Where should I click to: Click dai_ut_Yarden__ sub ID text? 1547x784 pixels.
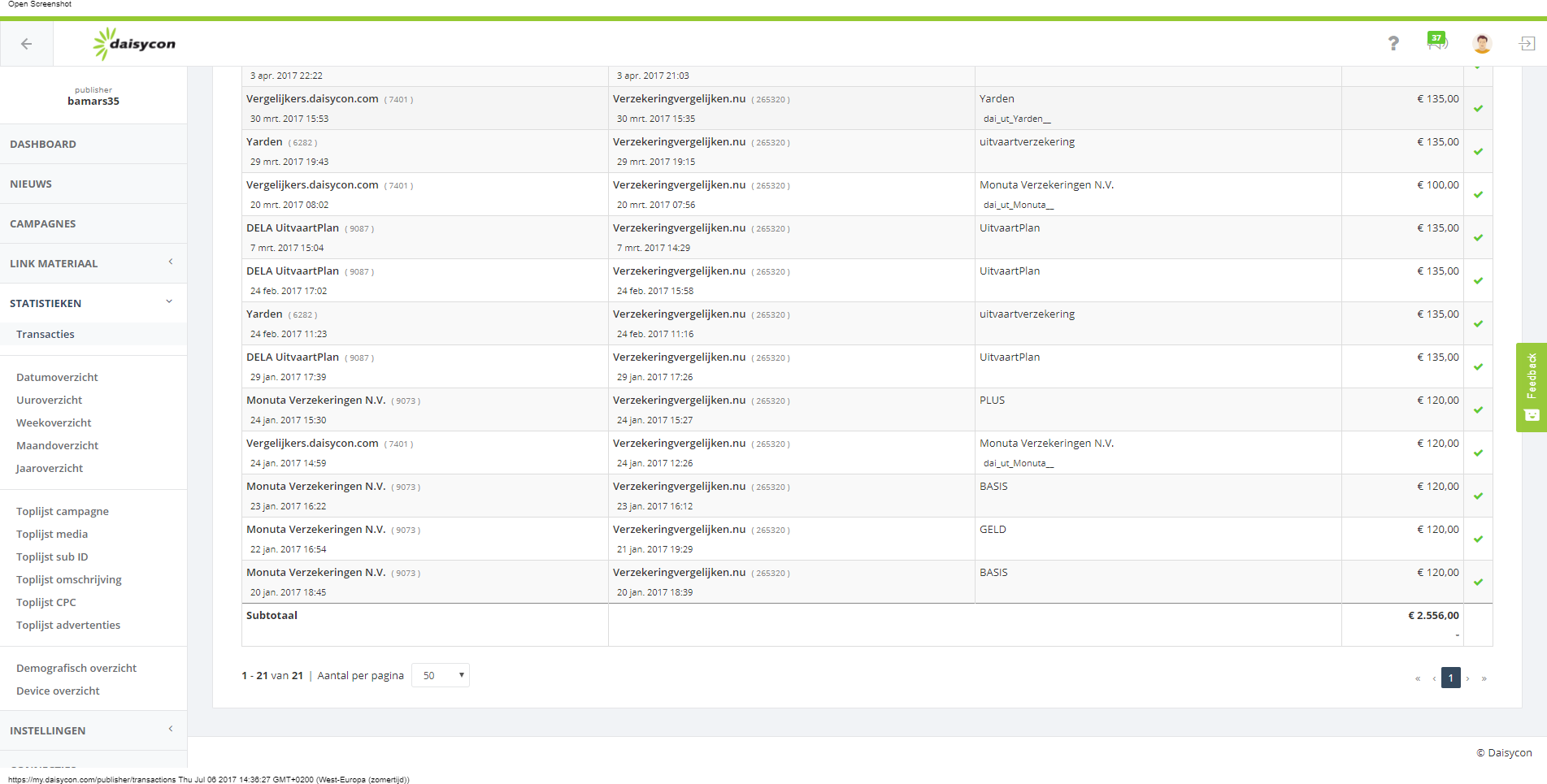[x=1017, y=119]
